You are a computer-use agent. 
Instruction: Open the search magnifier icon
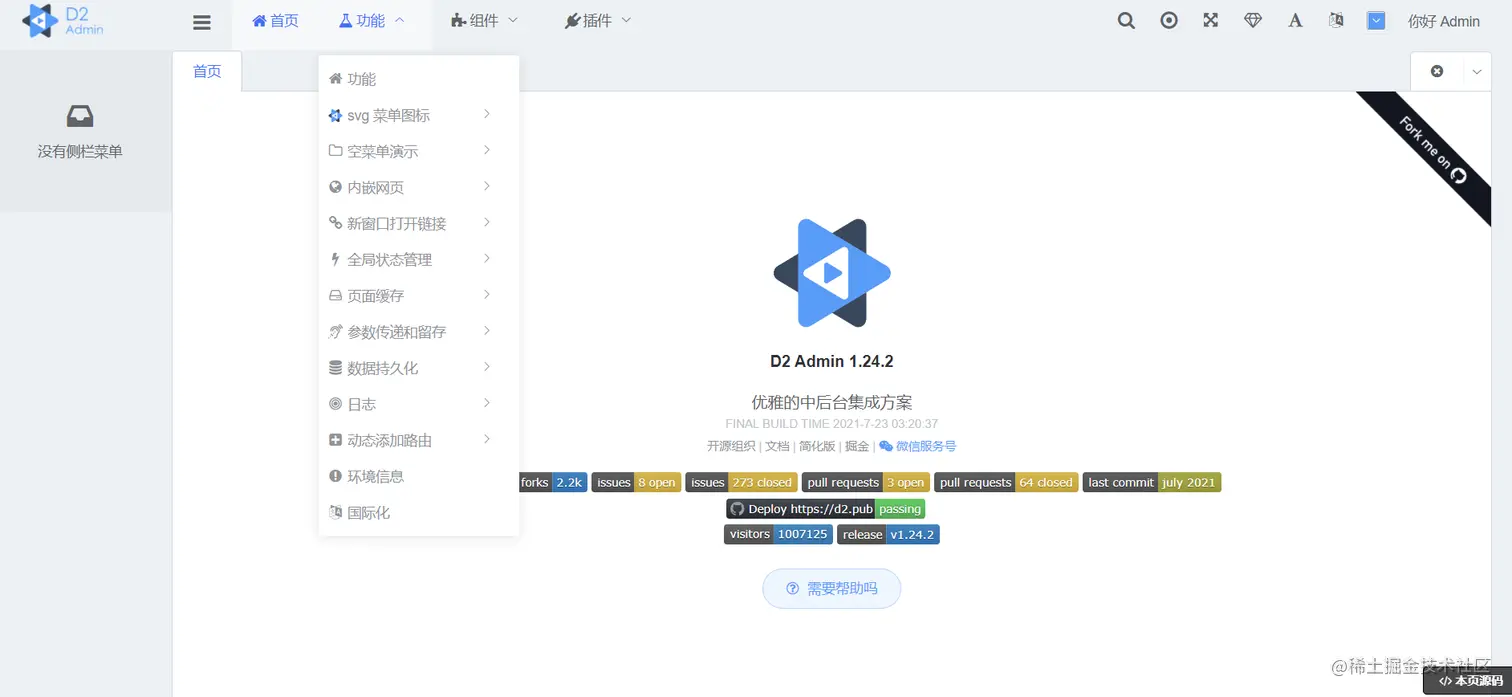[1126, 20]
